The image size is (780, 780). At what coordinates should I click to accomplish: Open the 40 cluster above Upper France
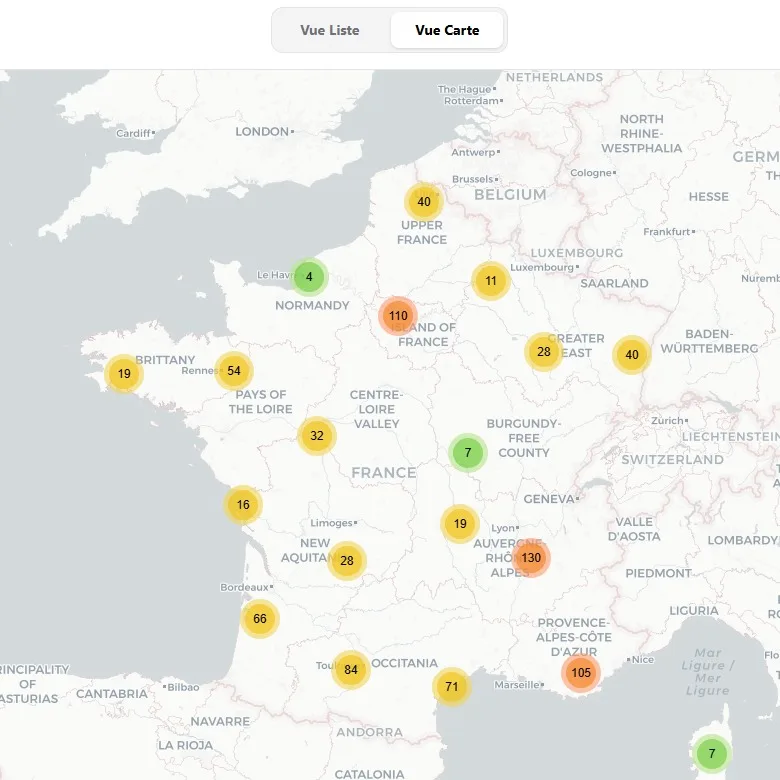click(x=424, y=201)
